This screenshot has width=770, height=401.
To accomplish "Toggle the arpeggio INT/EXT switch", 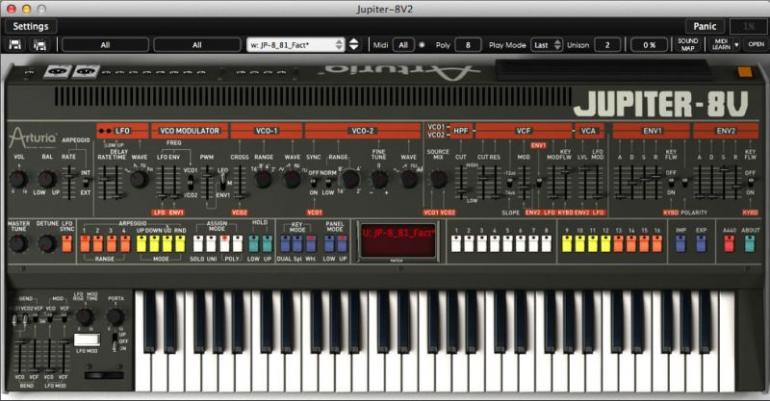I will click(x=86, y=183).
